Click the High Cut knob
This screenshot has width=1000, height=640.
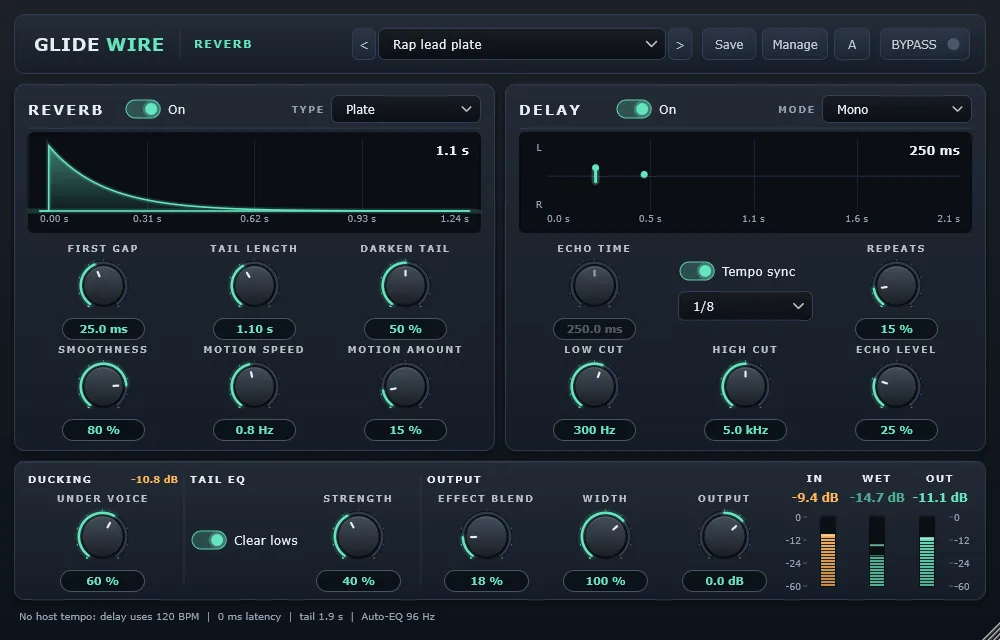[745, 386]
